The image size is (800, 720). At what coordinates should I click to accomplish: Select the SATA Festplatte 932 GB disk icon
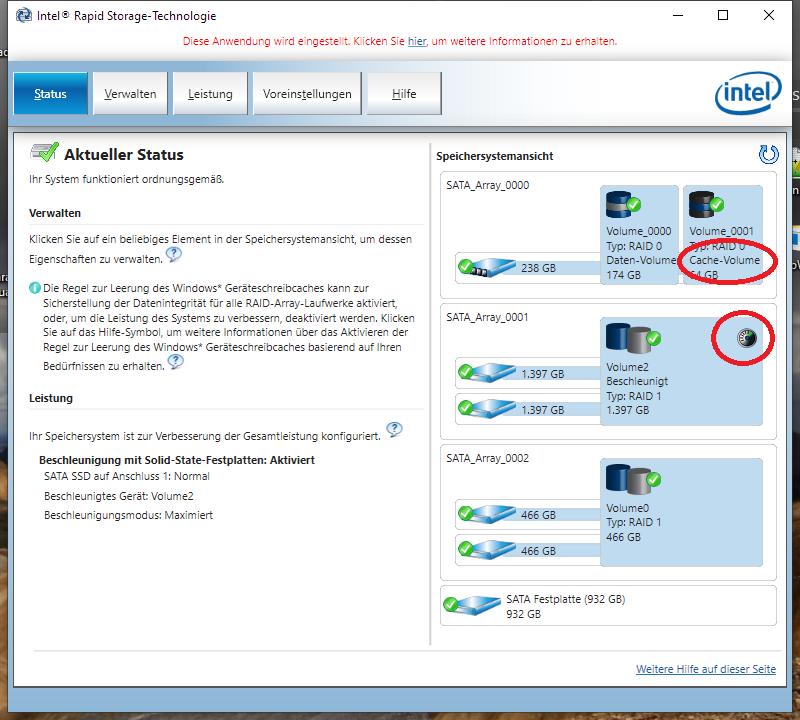[x=472, y=605]
